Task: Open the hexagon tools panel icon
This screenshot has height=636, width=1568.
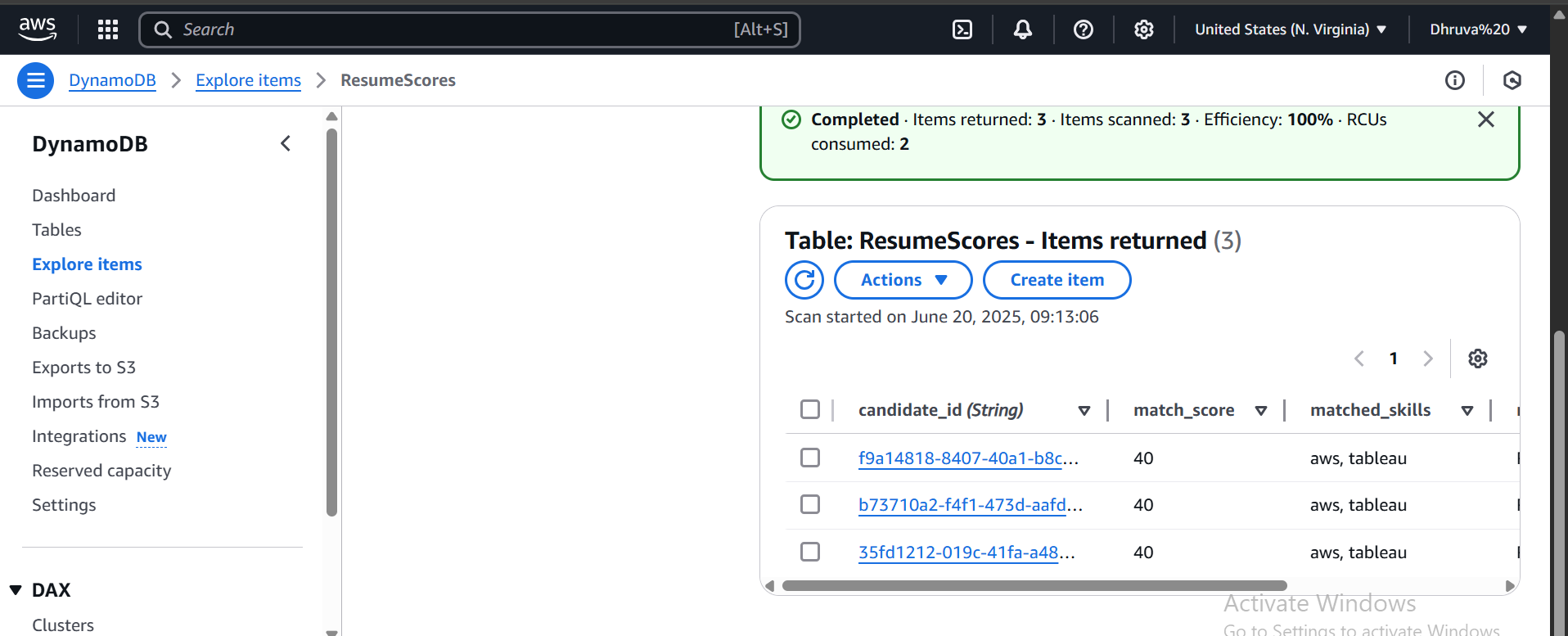Action: pos(1512,80)
